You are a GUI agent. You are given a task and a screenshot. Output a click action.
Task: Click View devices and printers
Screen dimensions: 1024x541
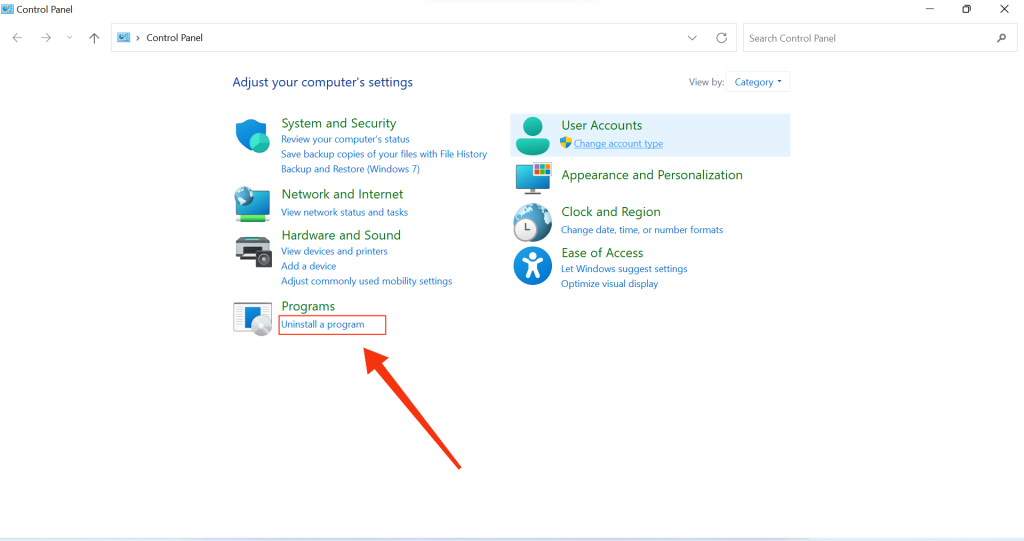click(x=334, y=252)
